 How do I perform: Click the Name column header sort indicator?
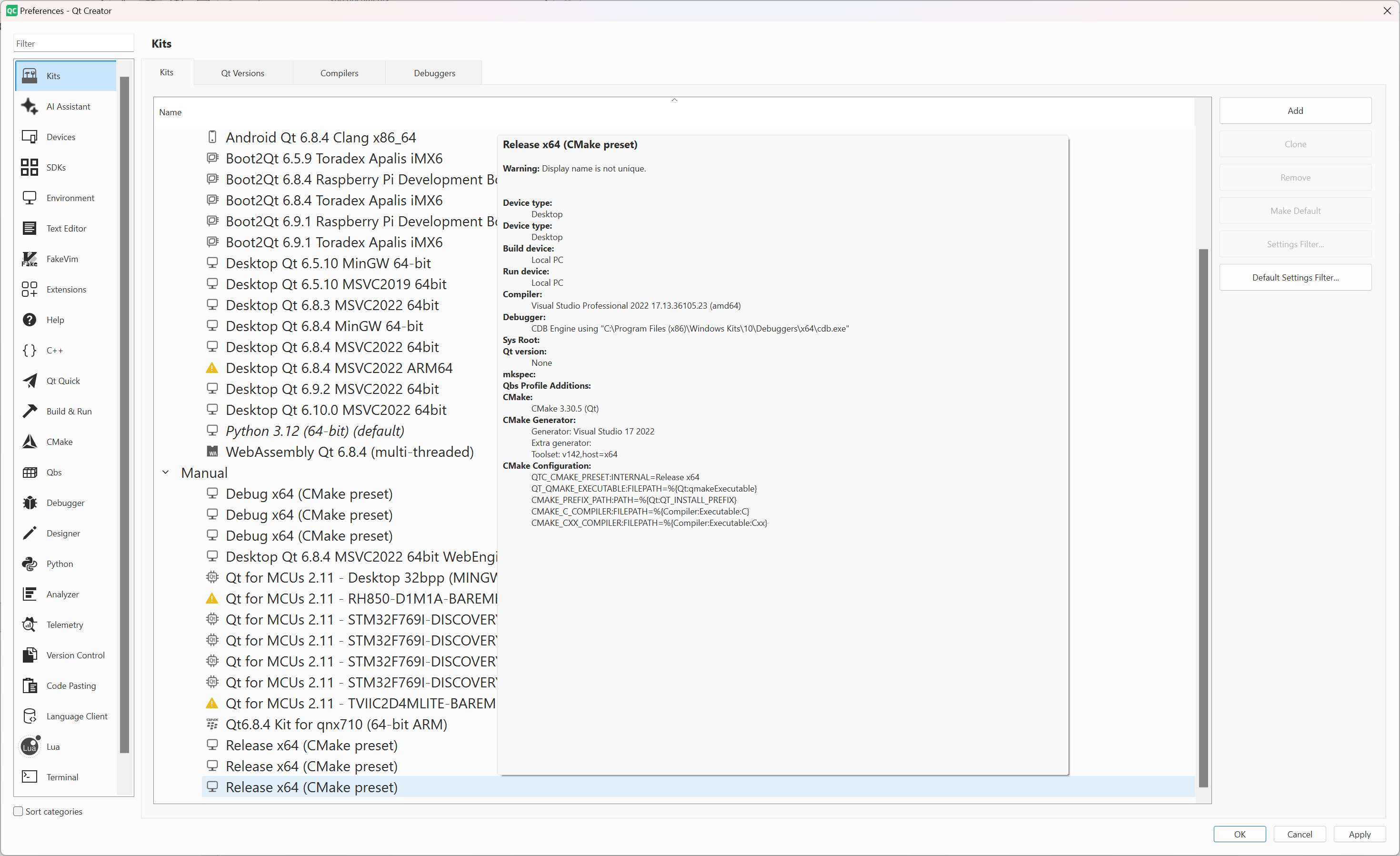pos(674,100)
